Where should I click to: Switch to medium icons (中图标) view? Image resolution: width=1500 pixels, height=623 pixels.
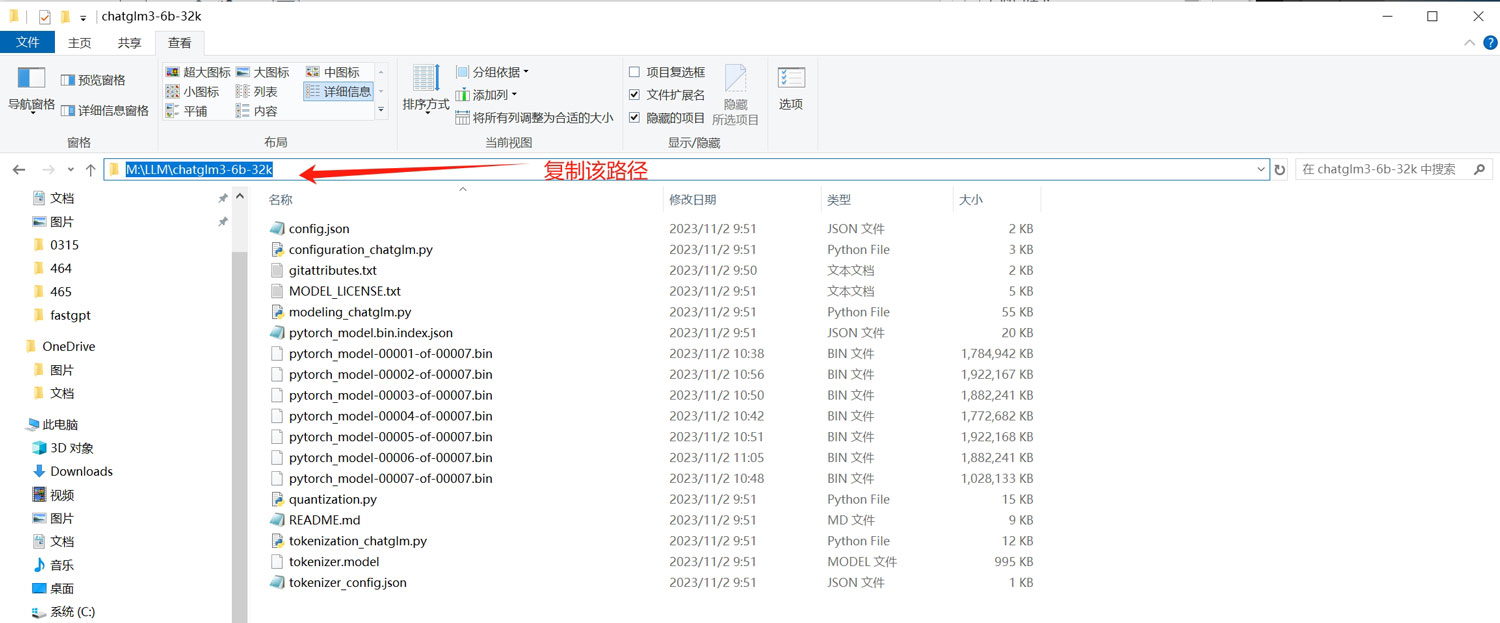pyautogui.click(x=333, y=72)
